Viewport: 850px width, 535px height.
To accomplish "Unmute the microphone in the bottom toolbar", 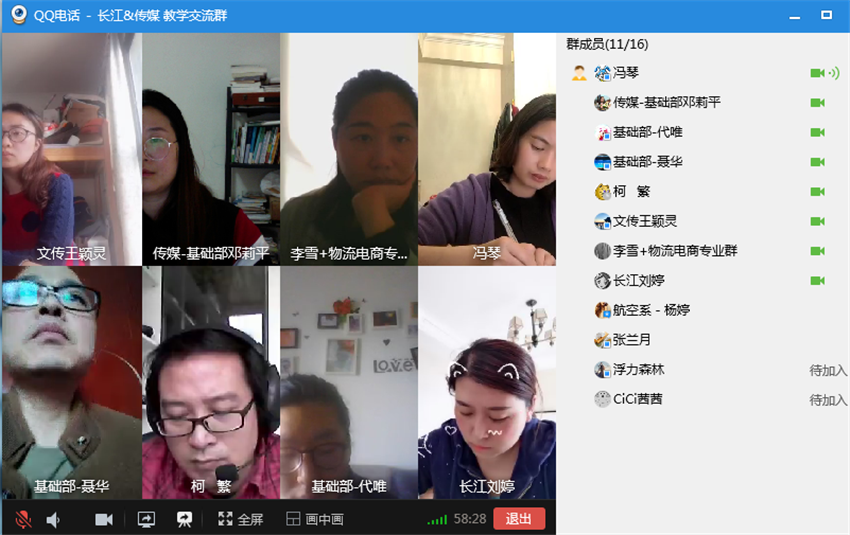I will (23, 519).
